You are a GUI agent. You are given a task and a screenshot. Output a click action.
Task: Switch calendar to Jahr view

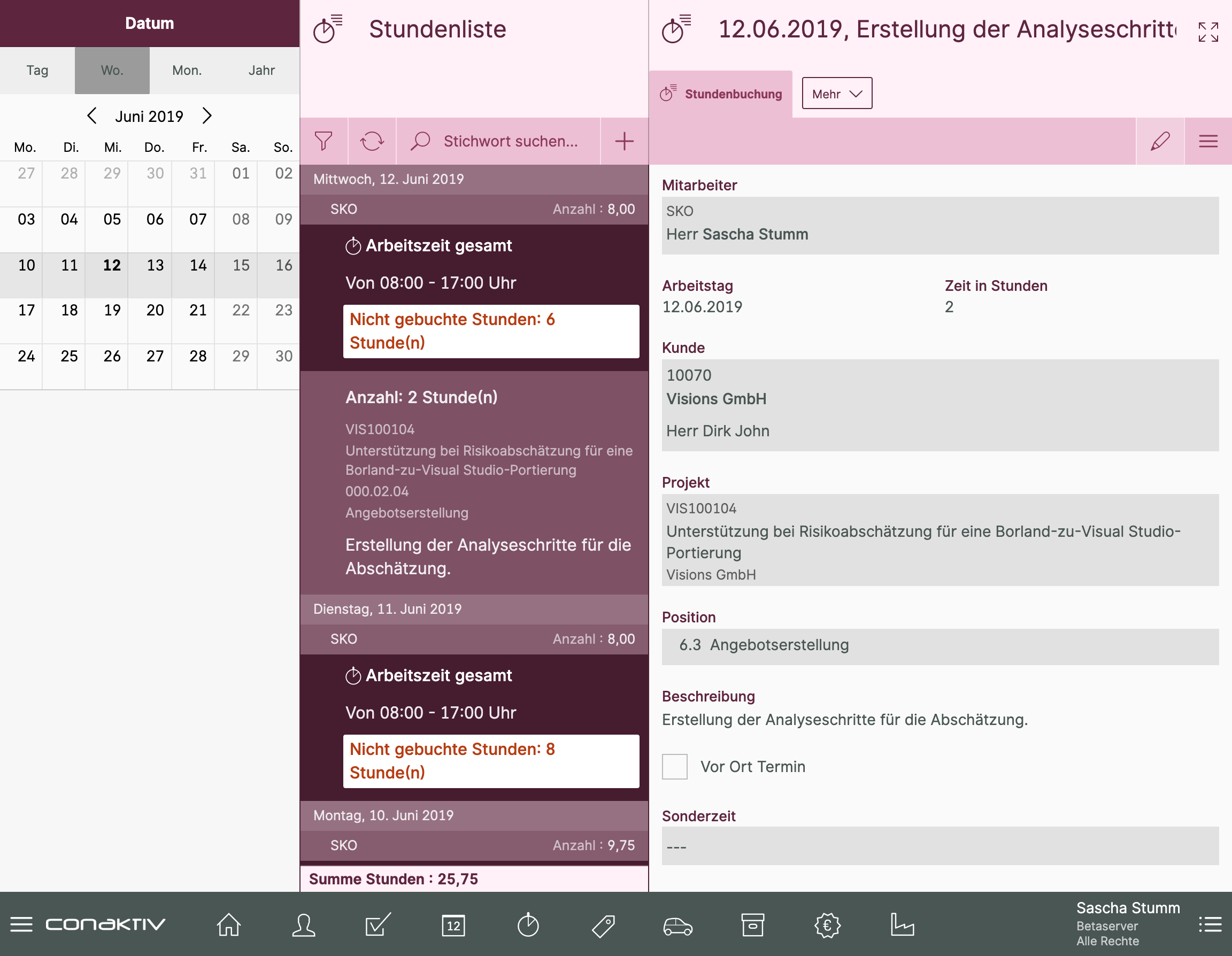coord(261,71)
